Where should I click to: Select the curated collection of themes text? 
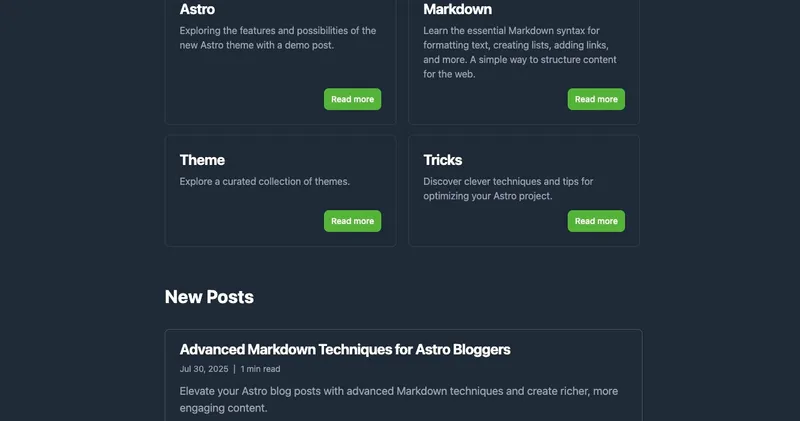click(264, 182)
